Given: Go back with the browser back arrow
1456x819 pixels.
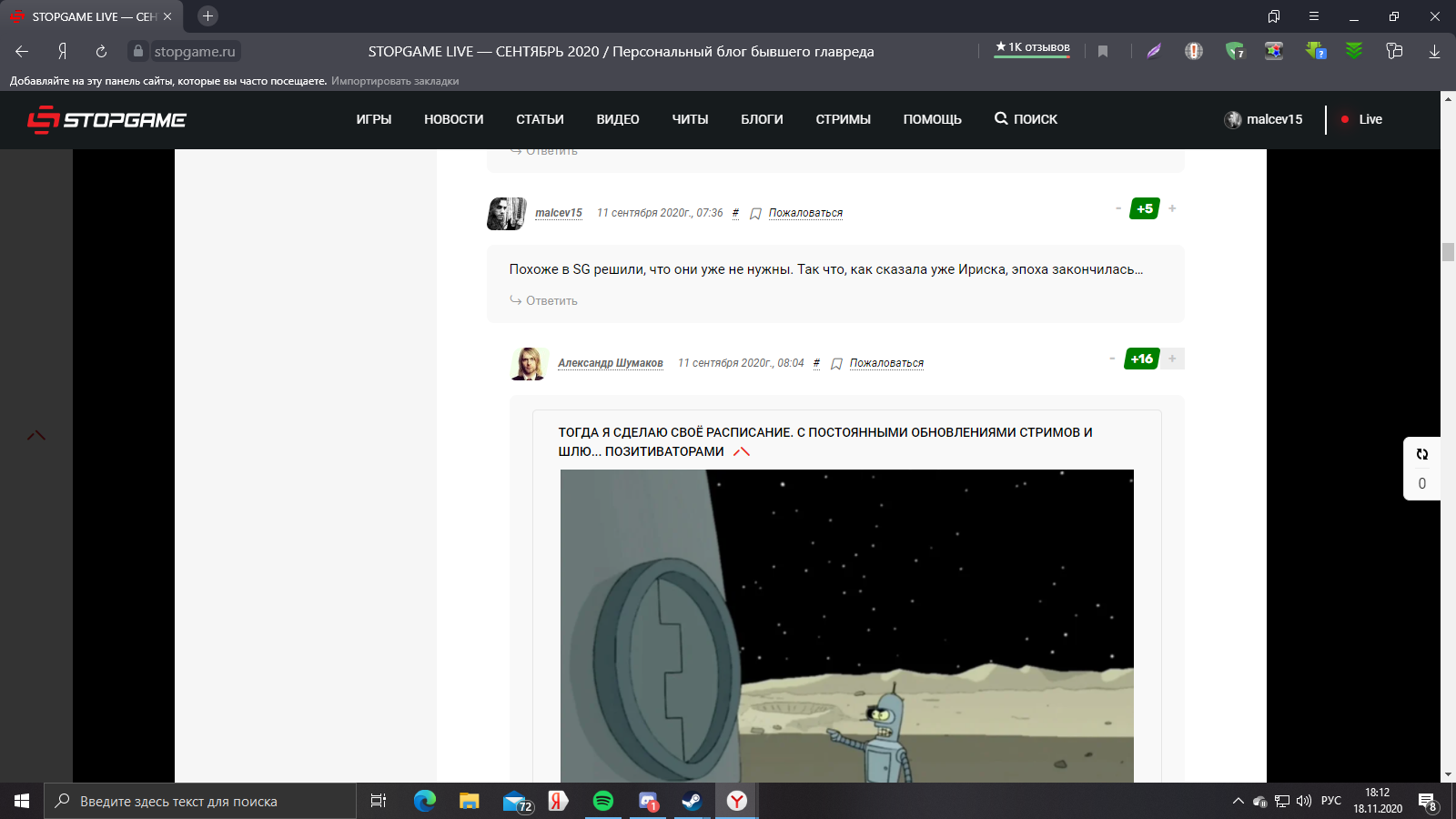Looking at the screenshot, I should click(22, 52).
